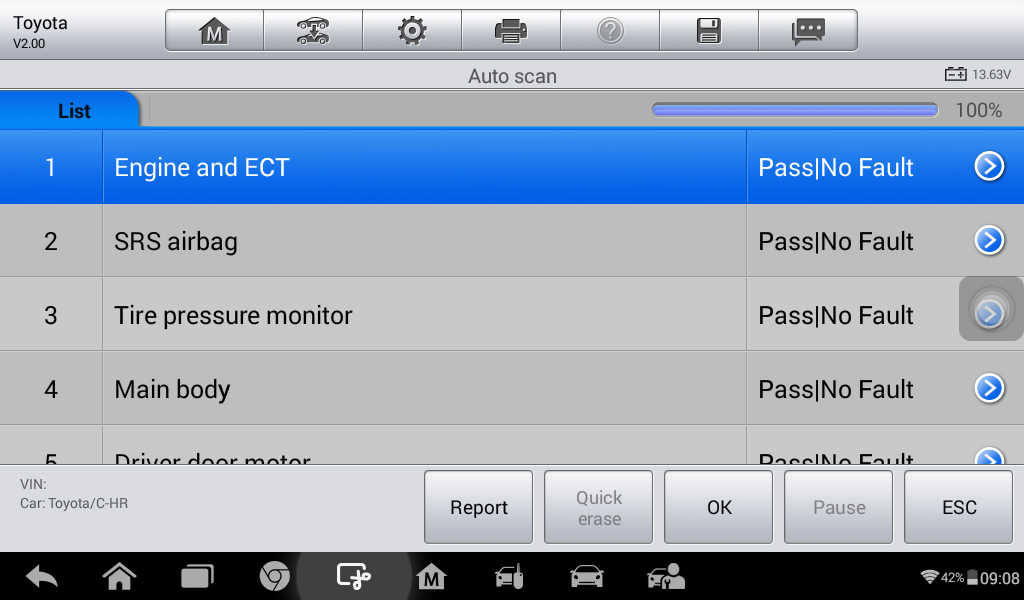Click the OK button
The image size is (1024, 600).
click(719, 507)
